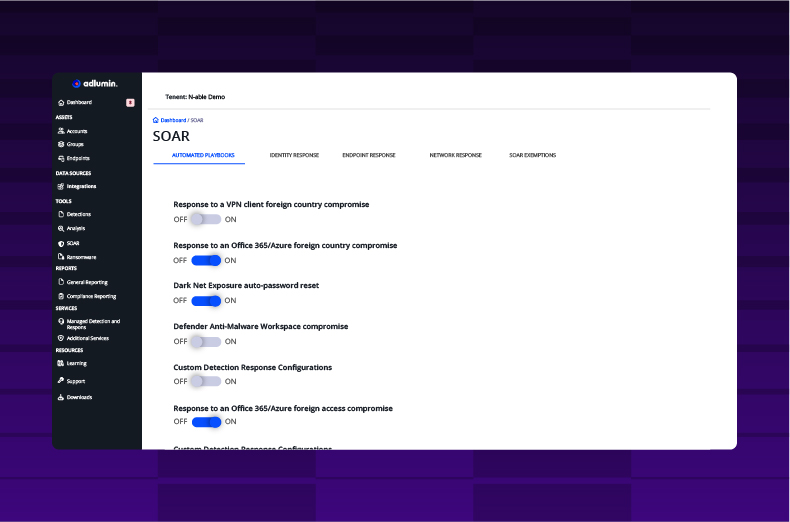The height and width of the screenshot is (522, 790).
Task: Open the Endpoint Response tab
Action: click(368, 155)
